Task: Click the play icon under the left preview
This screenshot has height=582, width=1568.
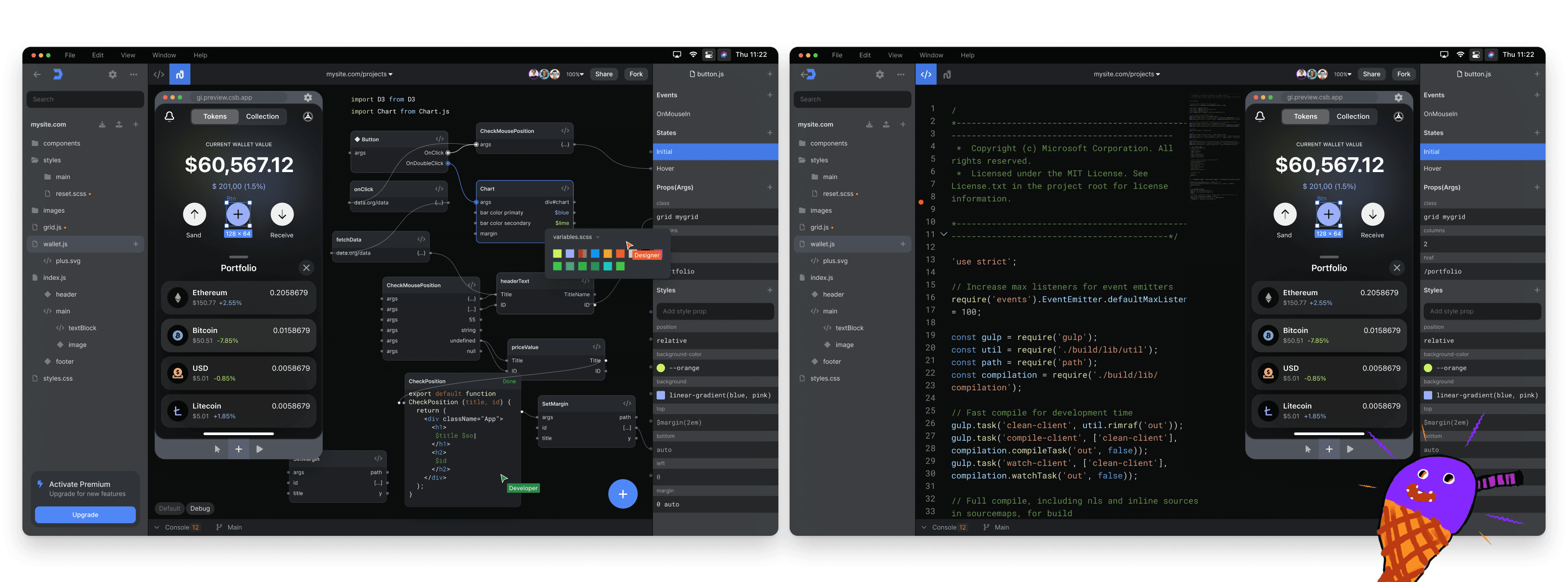Action: [x=260, y=450]
